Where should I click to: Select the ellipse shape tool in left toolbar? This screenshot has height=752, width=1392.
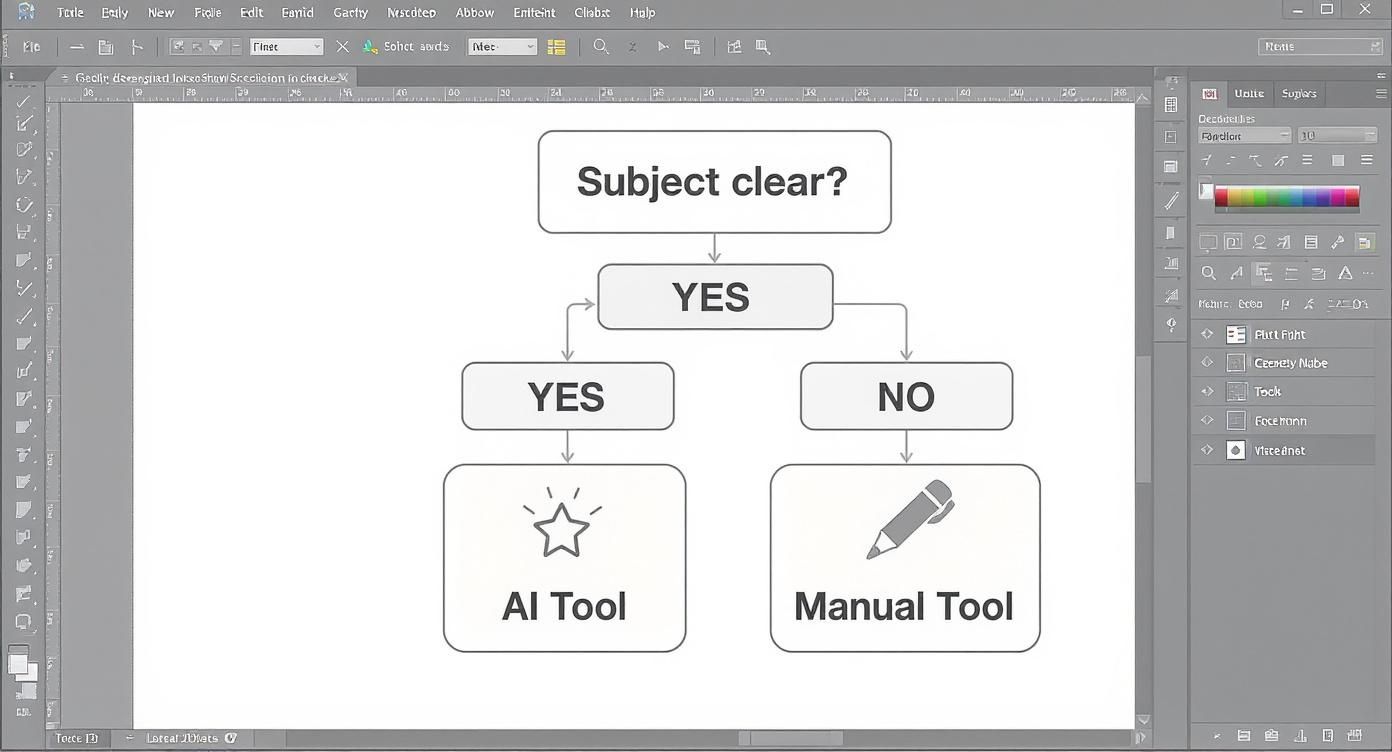click(23, 622)
